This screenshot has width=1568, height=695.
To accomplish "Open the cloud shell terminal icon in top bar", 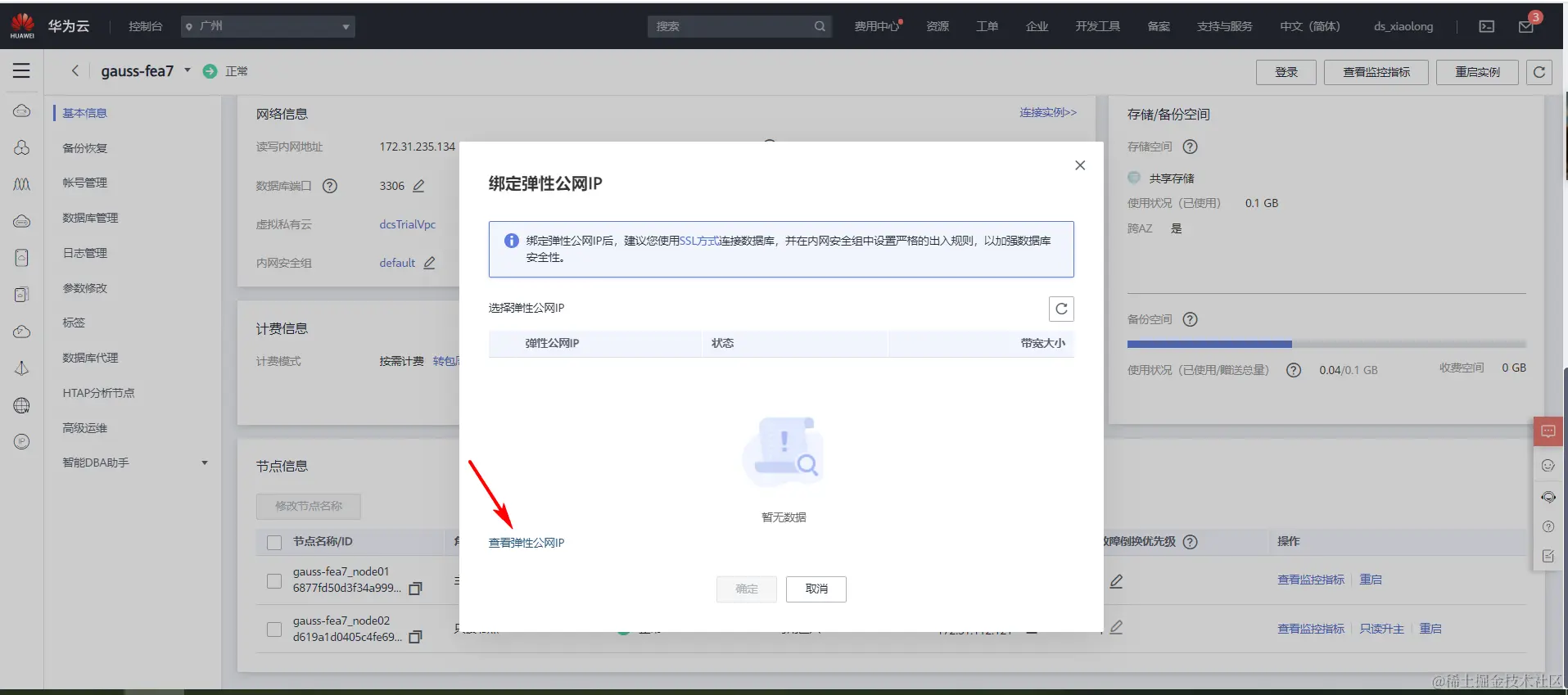I will (1486, 26).
